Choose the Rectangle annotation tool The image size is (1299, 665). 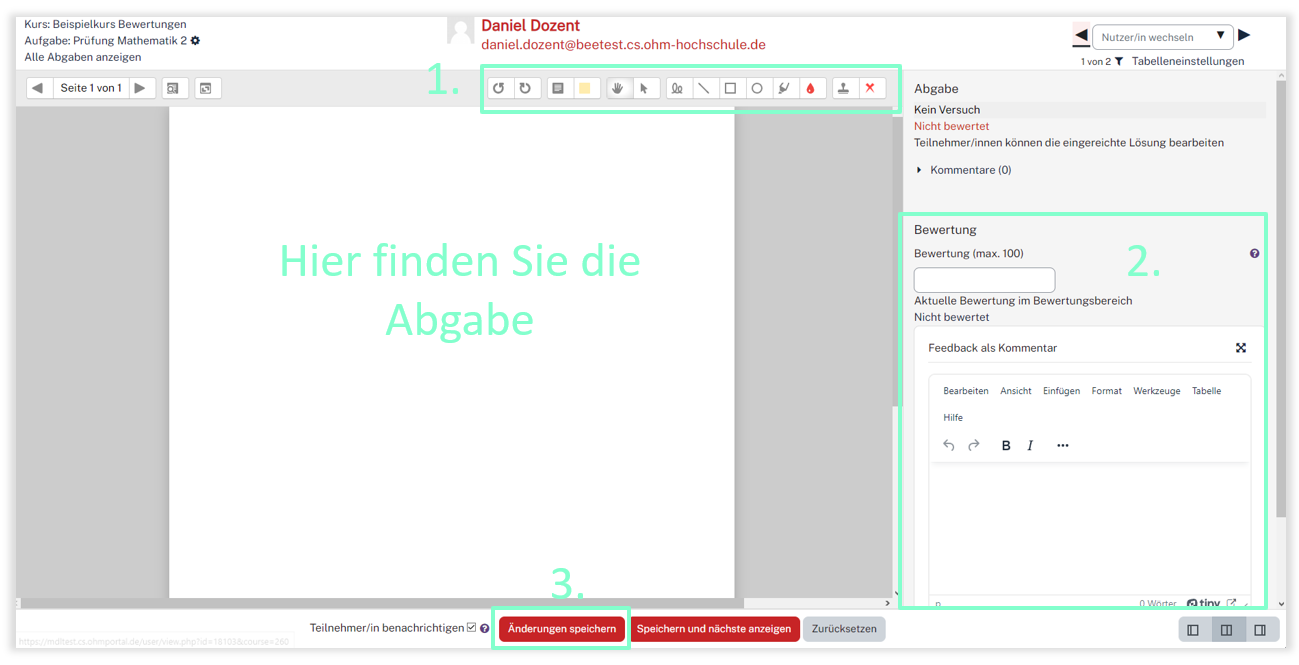pyautogui.click(x=730, y=88)
